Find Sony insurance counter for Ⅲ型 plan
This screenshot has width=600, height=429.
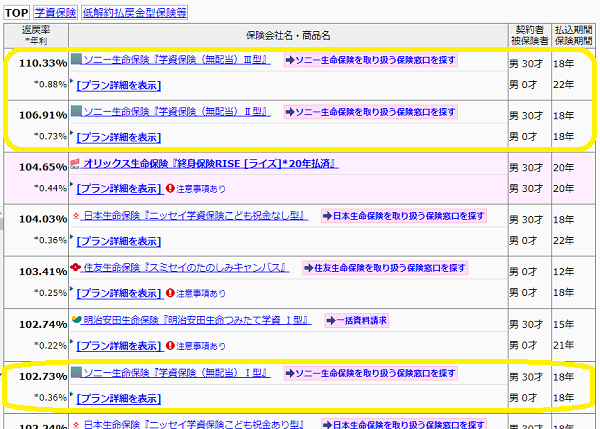pos(370,60)
